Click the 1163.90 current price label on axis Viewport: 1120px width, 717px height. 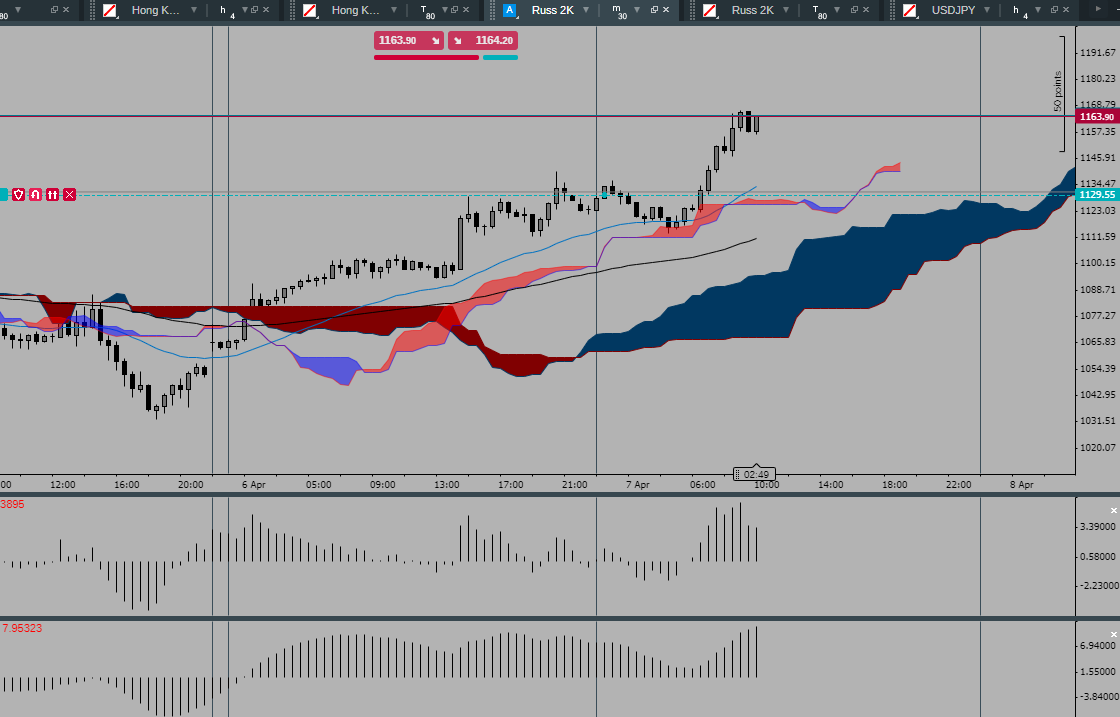pyautogui.click(x=1096, y=116)
